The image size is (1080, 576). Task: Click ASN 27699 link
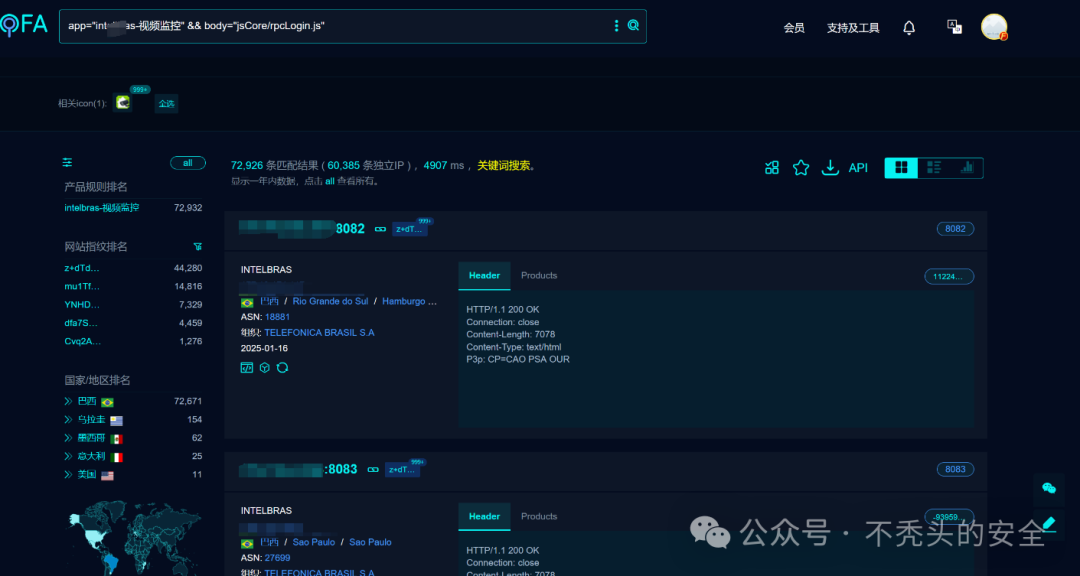[278, 558]
